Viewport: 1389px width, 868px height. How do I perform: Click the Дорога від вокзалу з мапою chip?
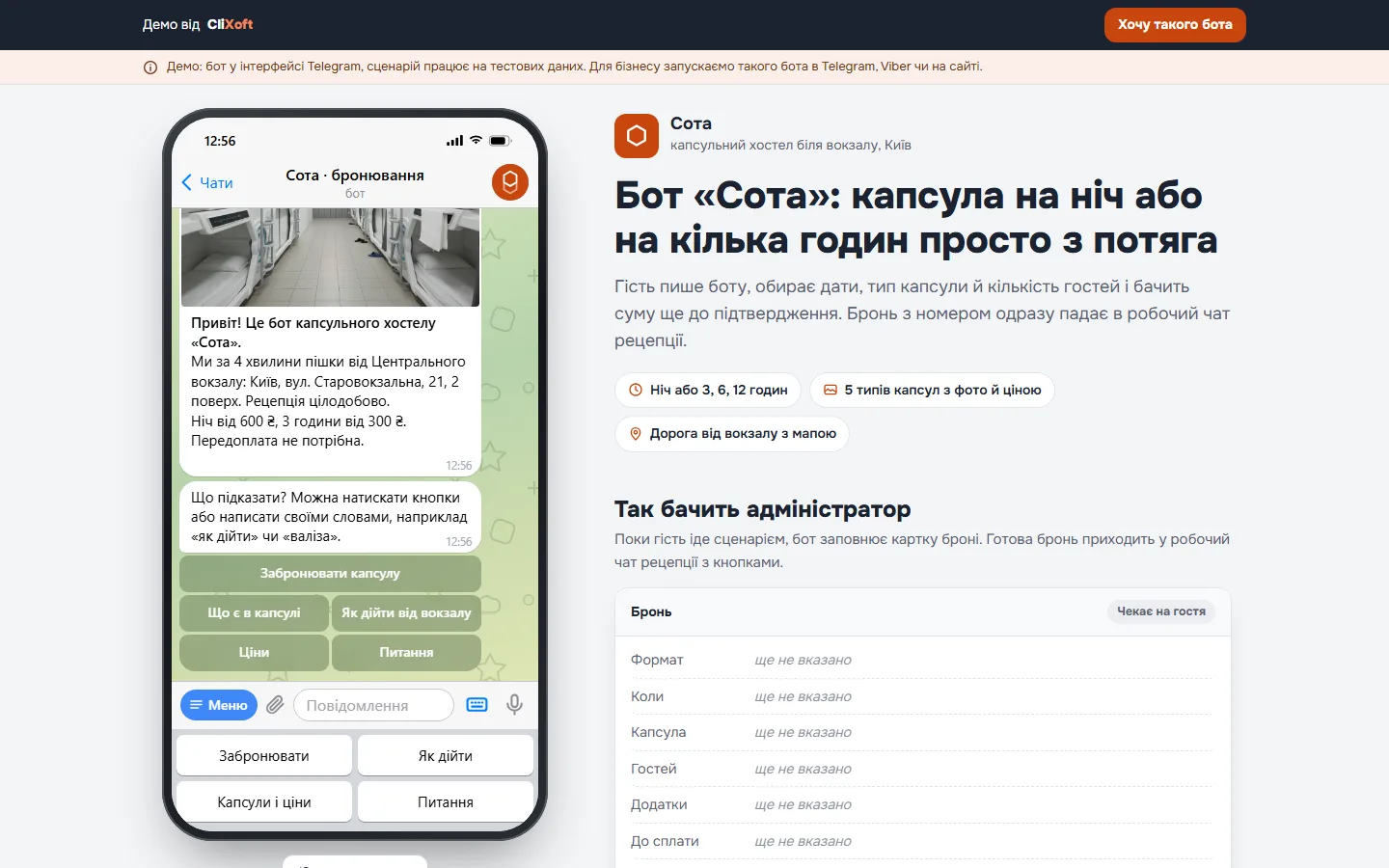click(732, 434)
